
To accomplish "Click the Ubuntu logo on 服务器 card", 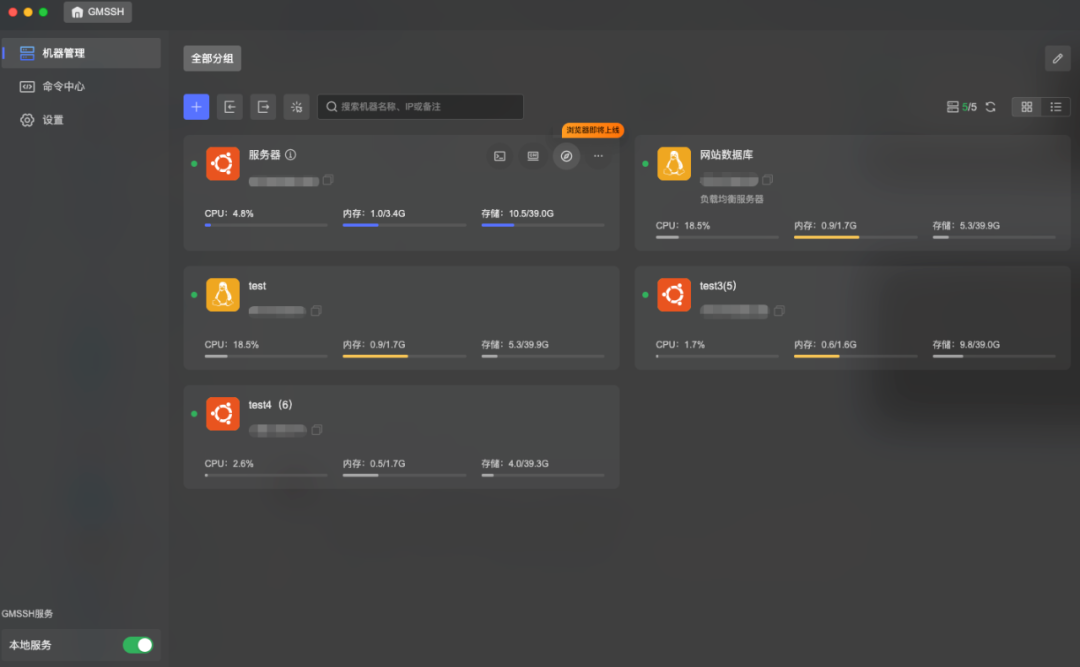I will pos(222,164).
